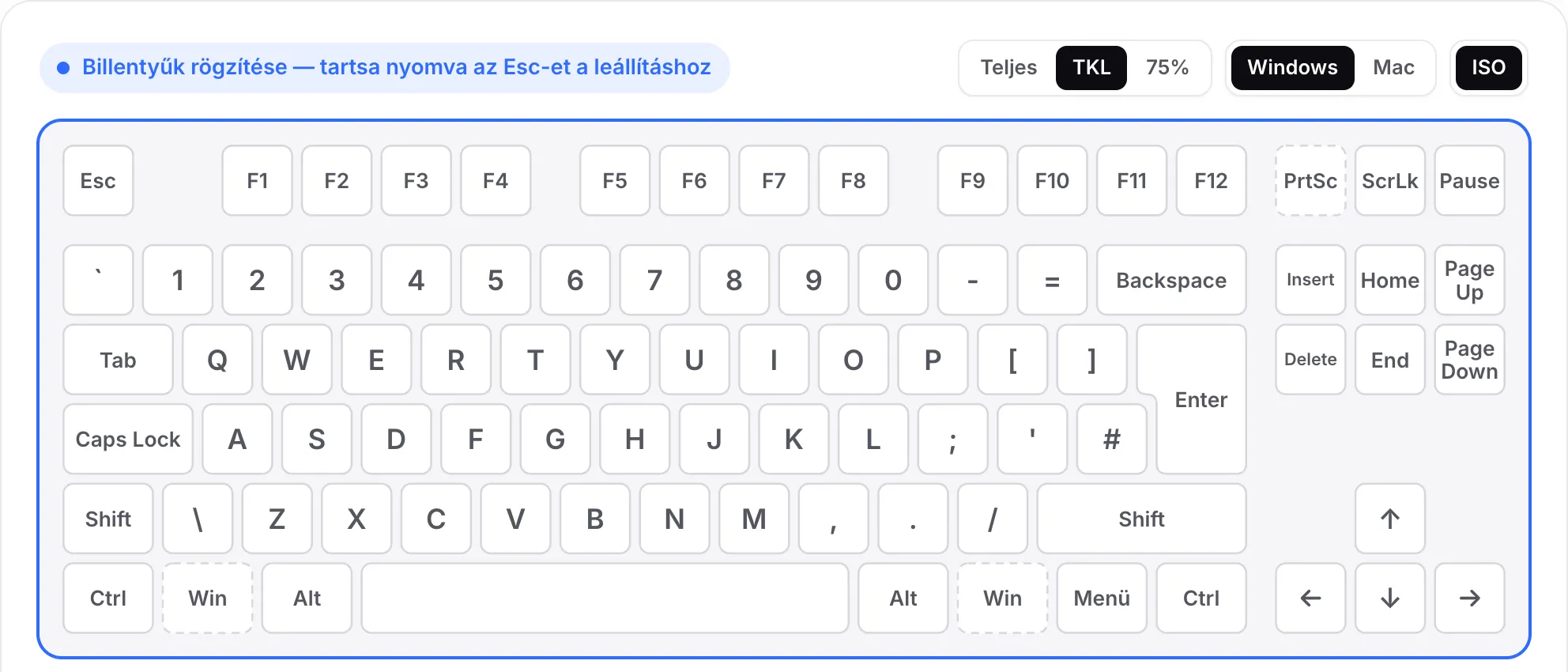Image resolution: width=1568 pixels, height=672 pixels.
Task: Click the dashed PrtSc key
Action: pyautogui.click(x=1310, y=180)
